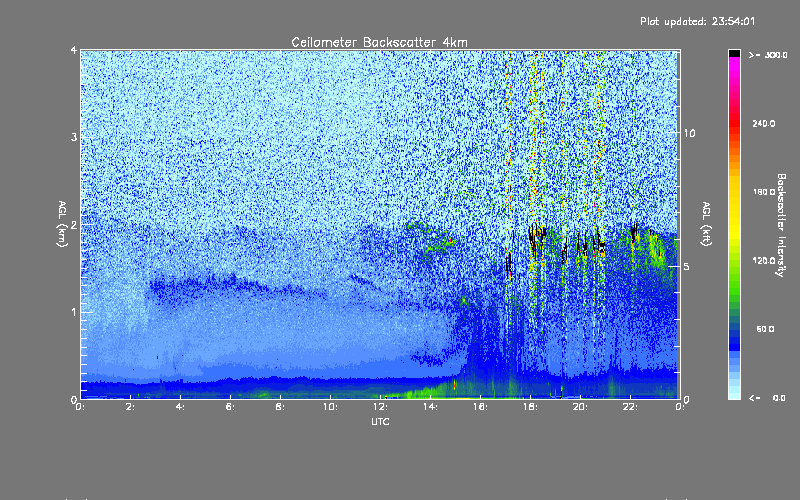
Task: Click the '2' km tick label on left axis
Action: (x=74, y=224)
